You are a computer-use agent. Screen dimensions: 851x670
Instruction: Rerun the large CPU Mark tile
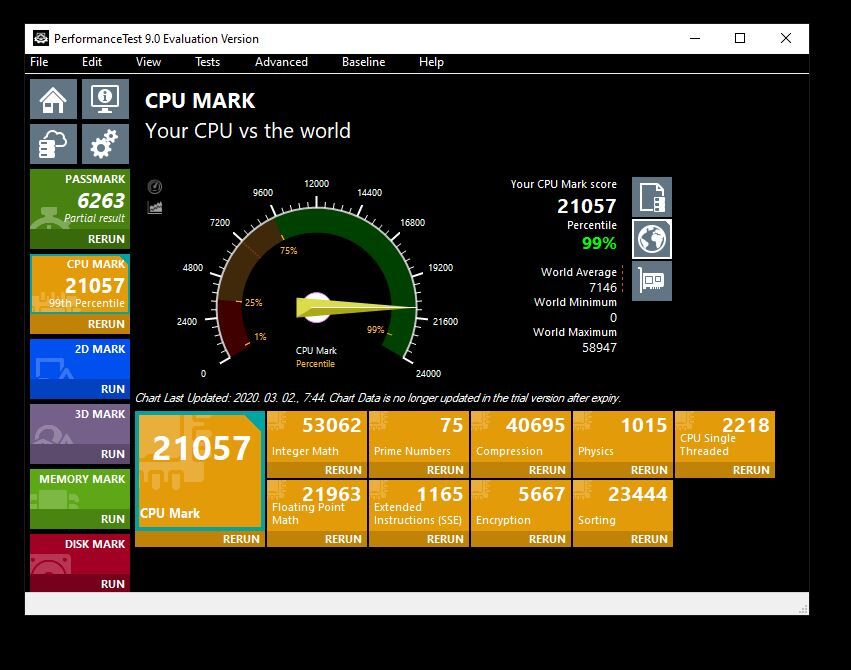coord(200,539)
